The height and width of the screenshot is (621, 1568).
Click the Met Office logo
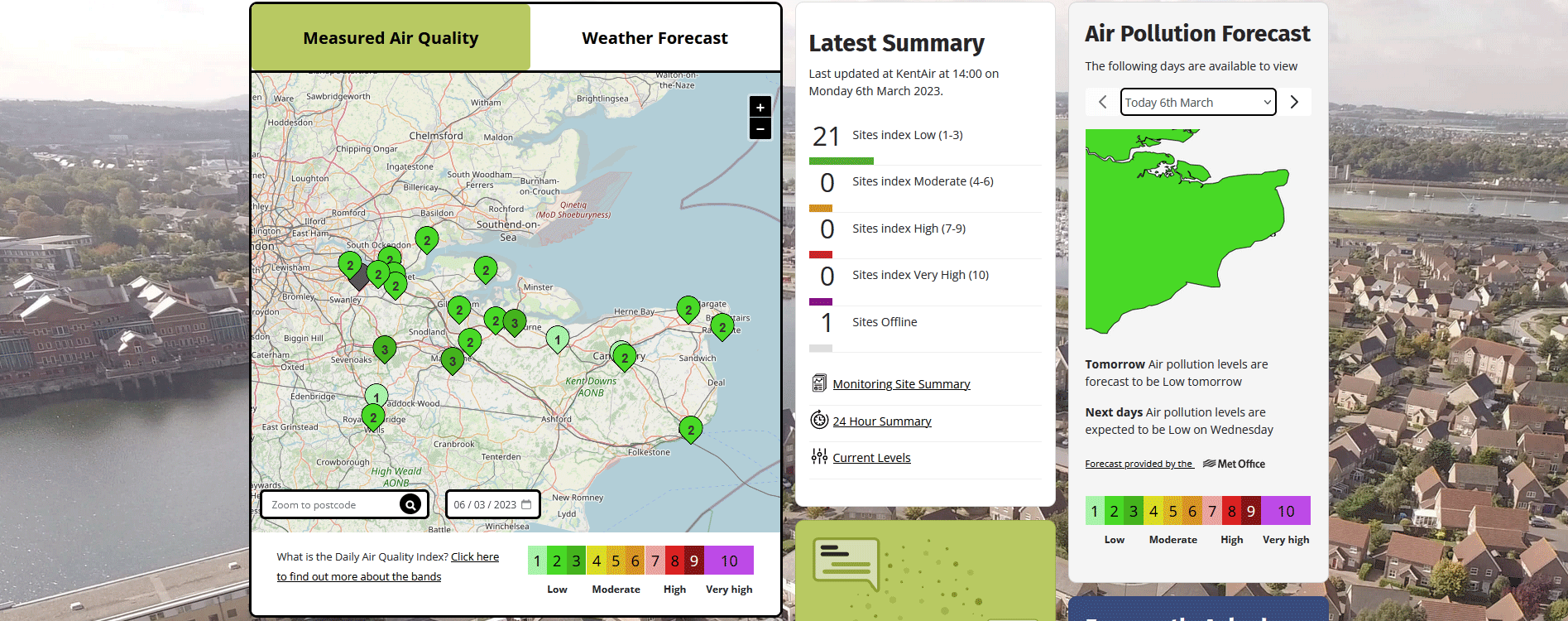coord(1234,464)
